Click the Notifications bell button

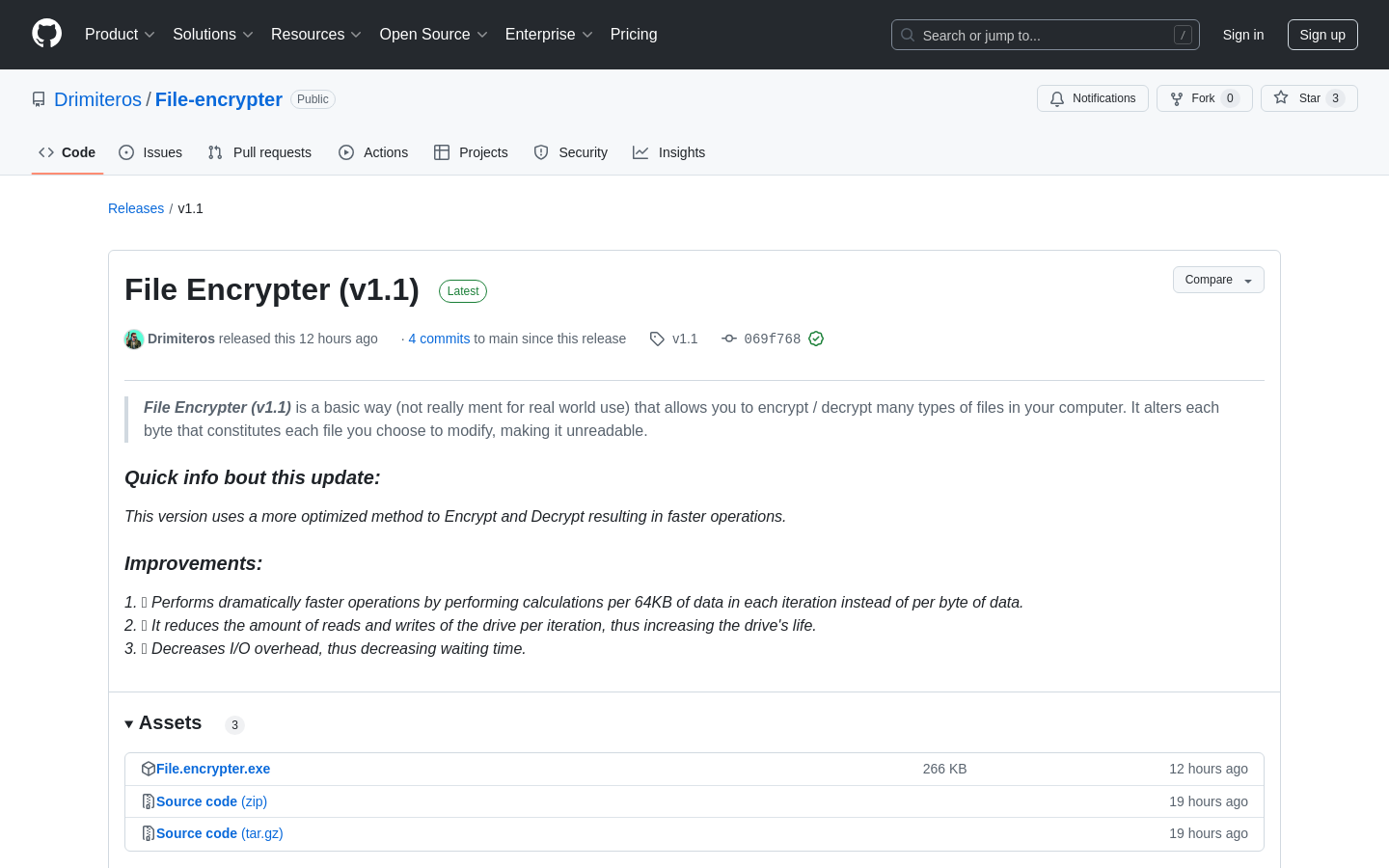(x=1093, y=98)
